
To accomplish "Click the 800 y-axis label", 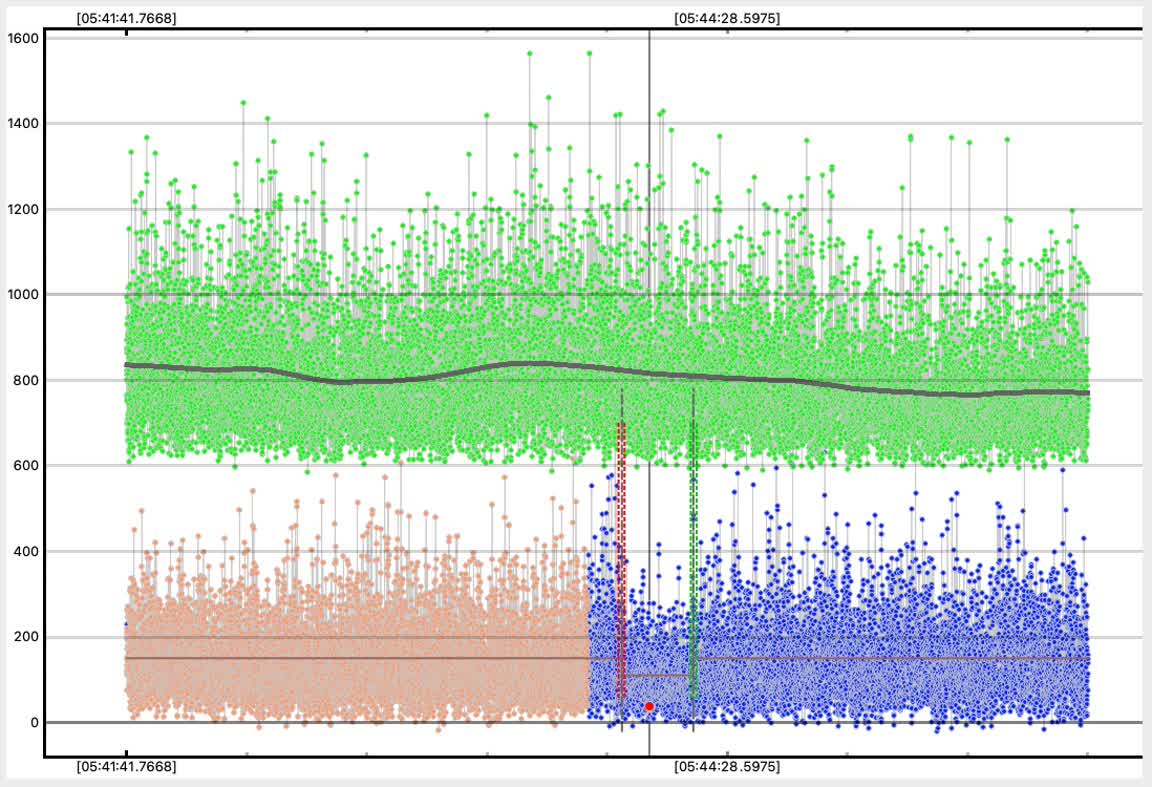I will 25,380.
